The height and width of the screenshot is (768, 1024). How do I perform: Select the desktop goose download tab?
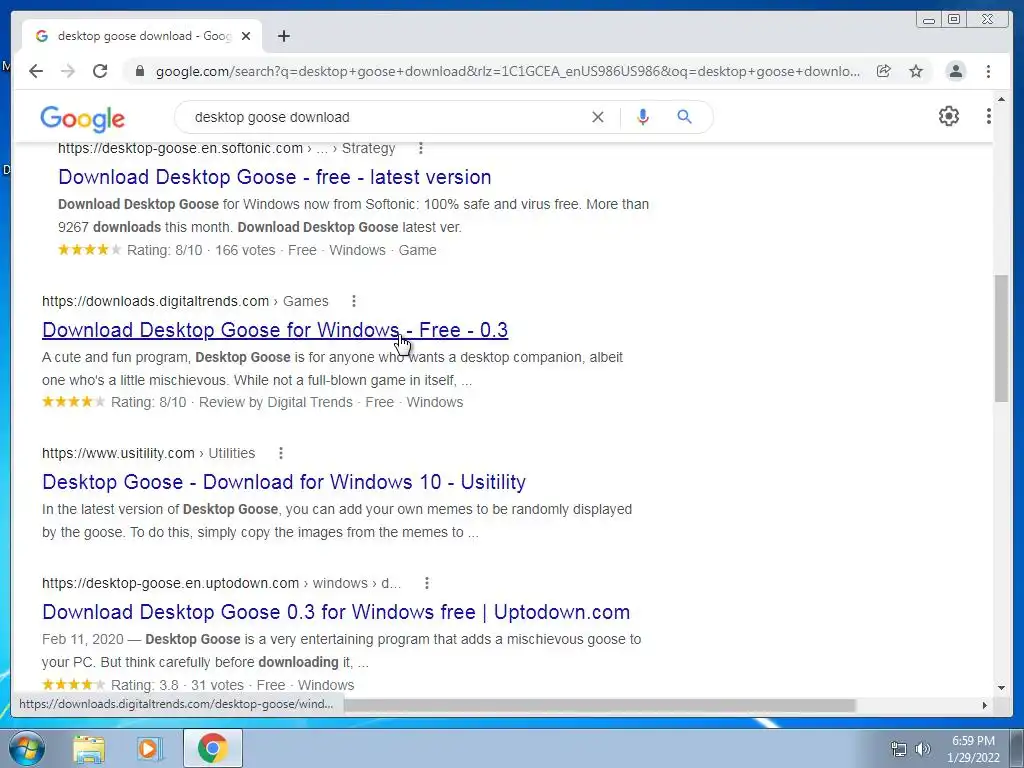pyautogui.click(x=142, y=36)
